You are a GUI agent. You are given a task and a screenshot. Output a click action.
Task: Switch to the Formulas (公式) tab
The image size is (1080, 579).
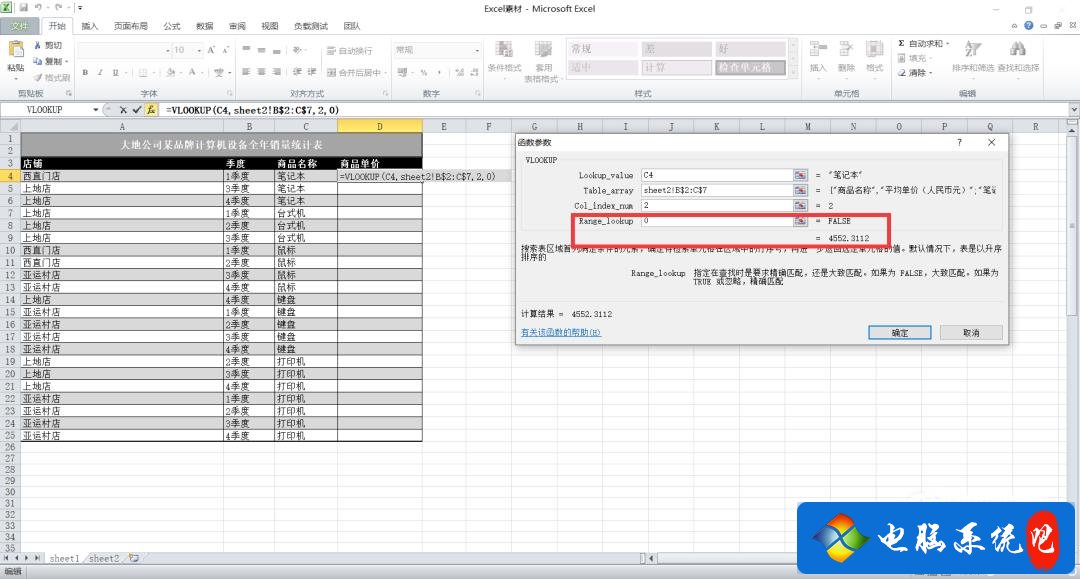[172, 26]
